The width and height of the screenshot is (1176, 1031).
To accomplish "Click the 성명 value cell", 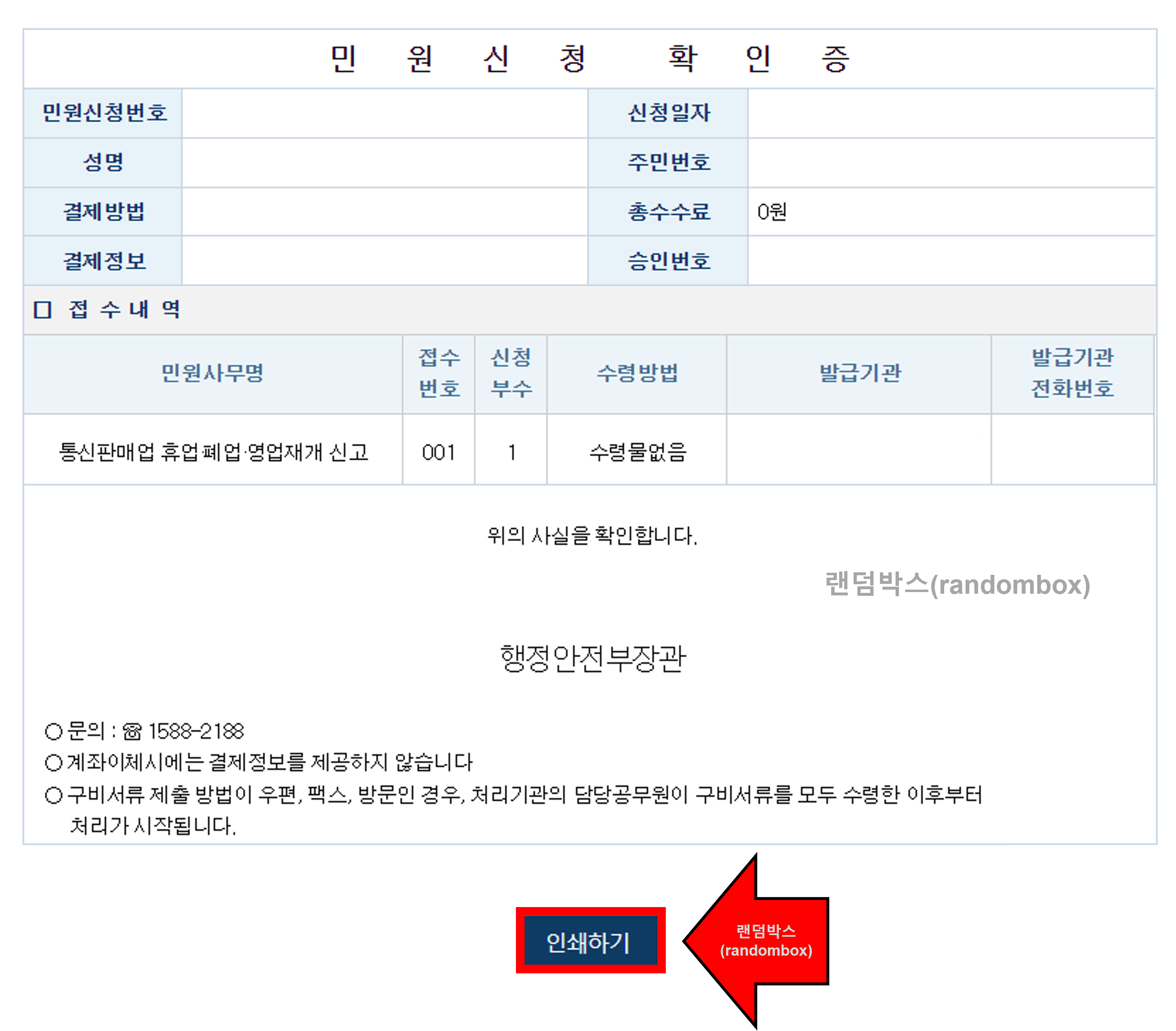I will [384, 163].
